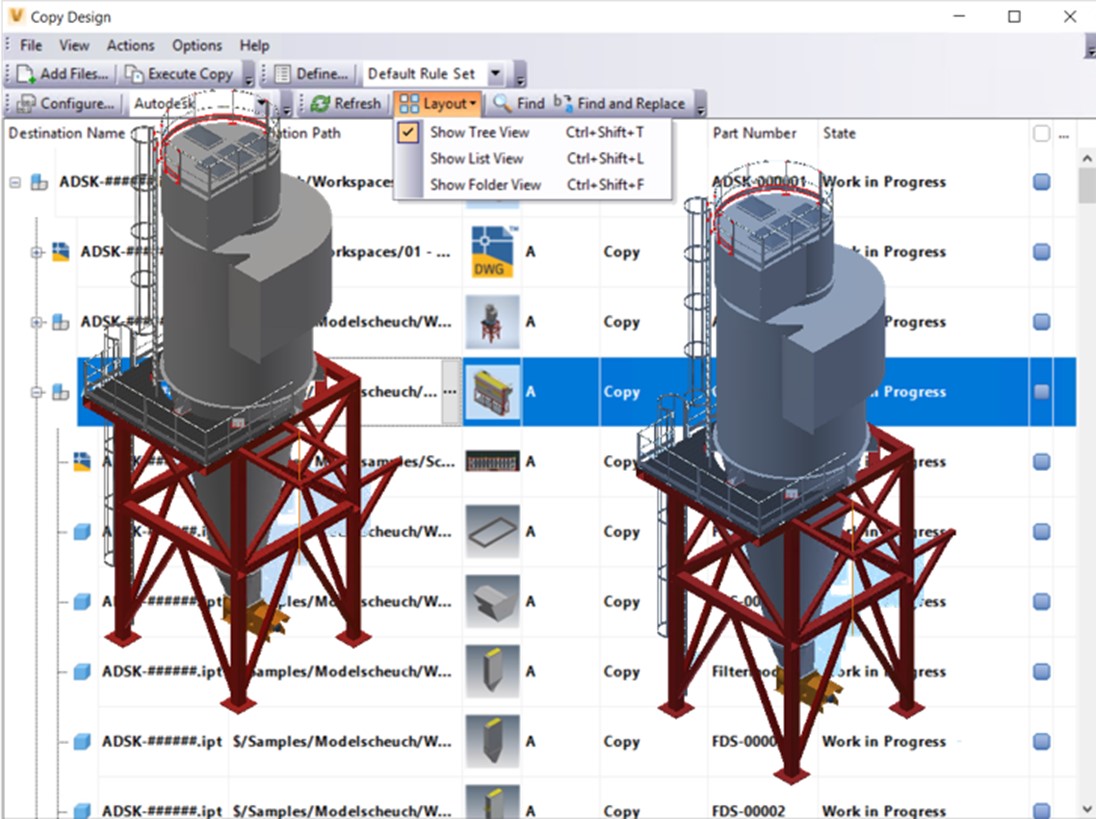Expand the node in the small silo thumbnail row
Screen dimensions: 1096x819
(x=36, y=322)
